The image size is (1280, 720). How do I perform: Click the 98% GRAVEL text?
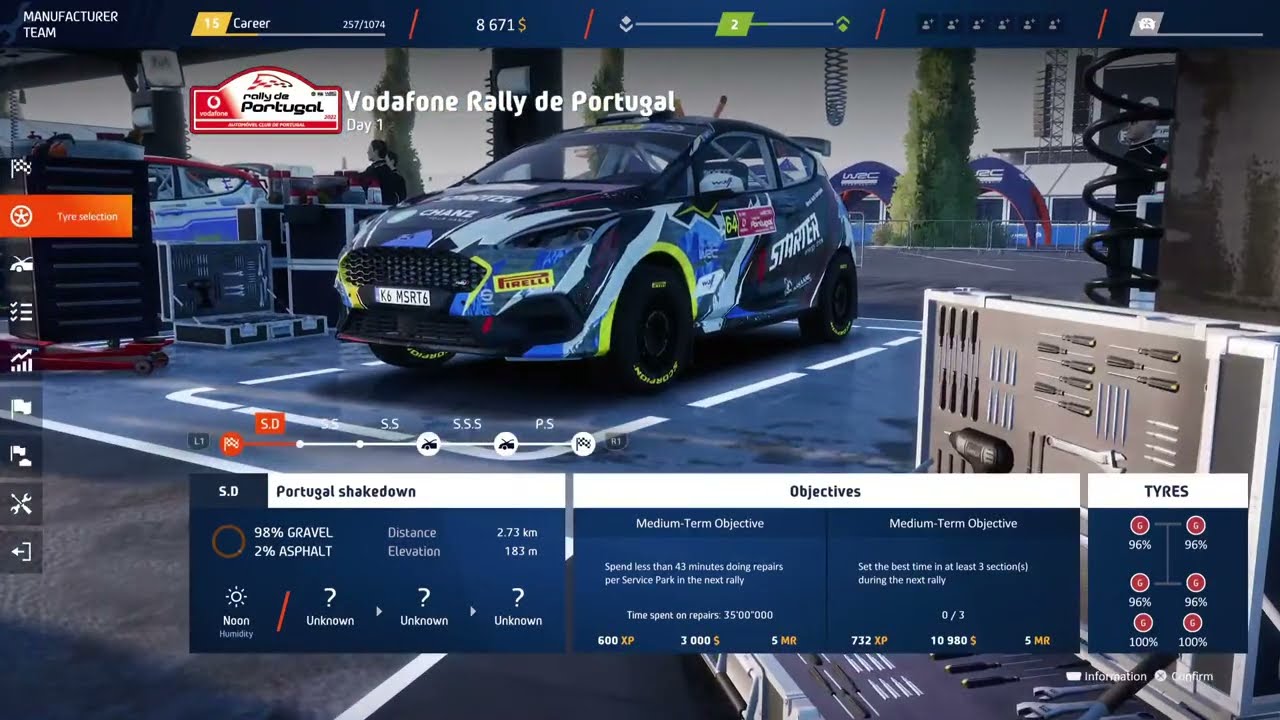pyautogui.click(x=293, y=533)
